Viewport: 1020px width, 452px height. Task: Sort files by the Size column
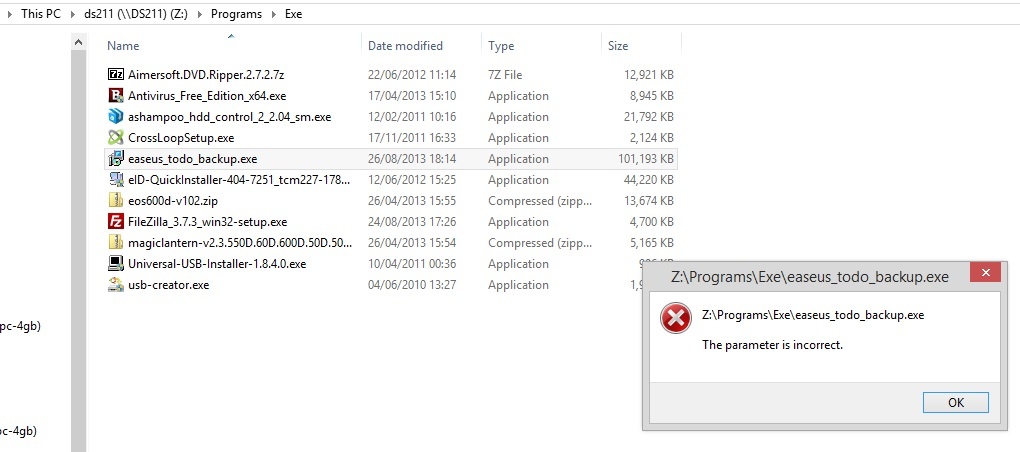pos(618,46)
